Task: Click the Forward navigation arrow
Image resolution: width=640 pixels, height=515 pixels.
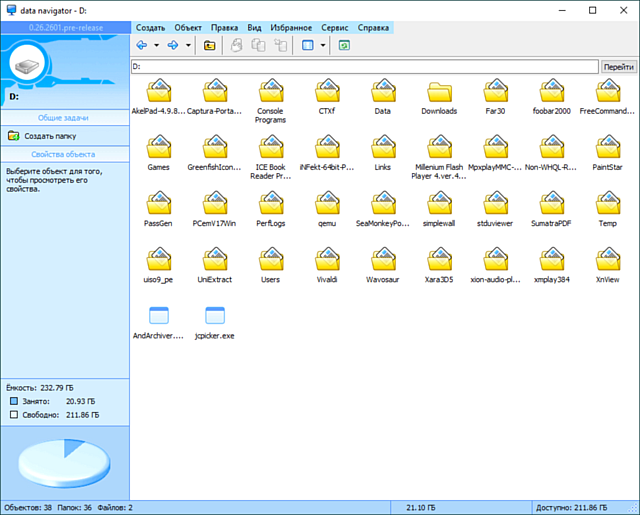Action: pos(172,46)
